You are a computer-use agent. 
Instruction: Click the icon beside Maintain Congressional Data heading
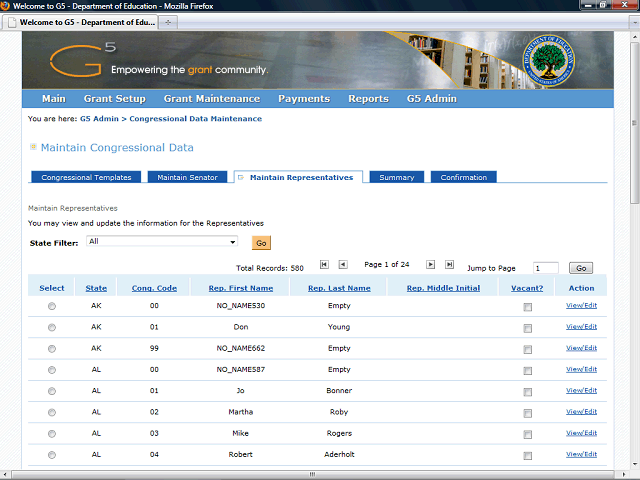coord(33,147)
